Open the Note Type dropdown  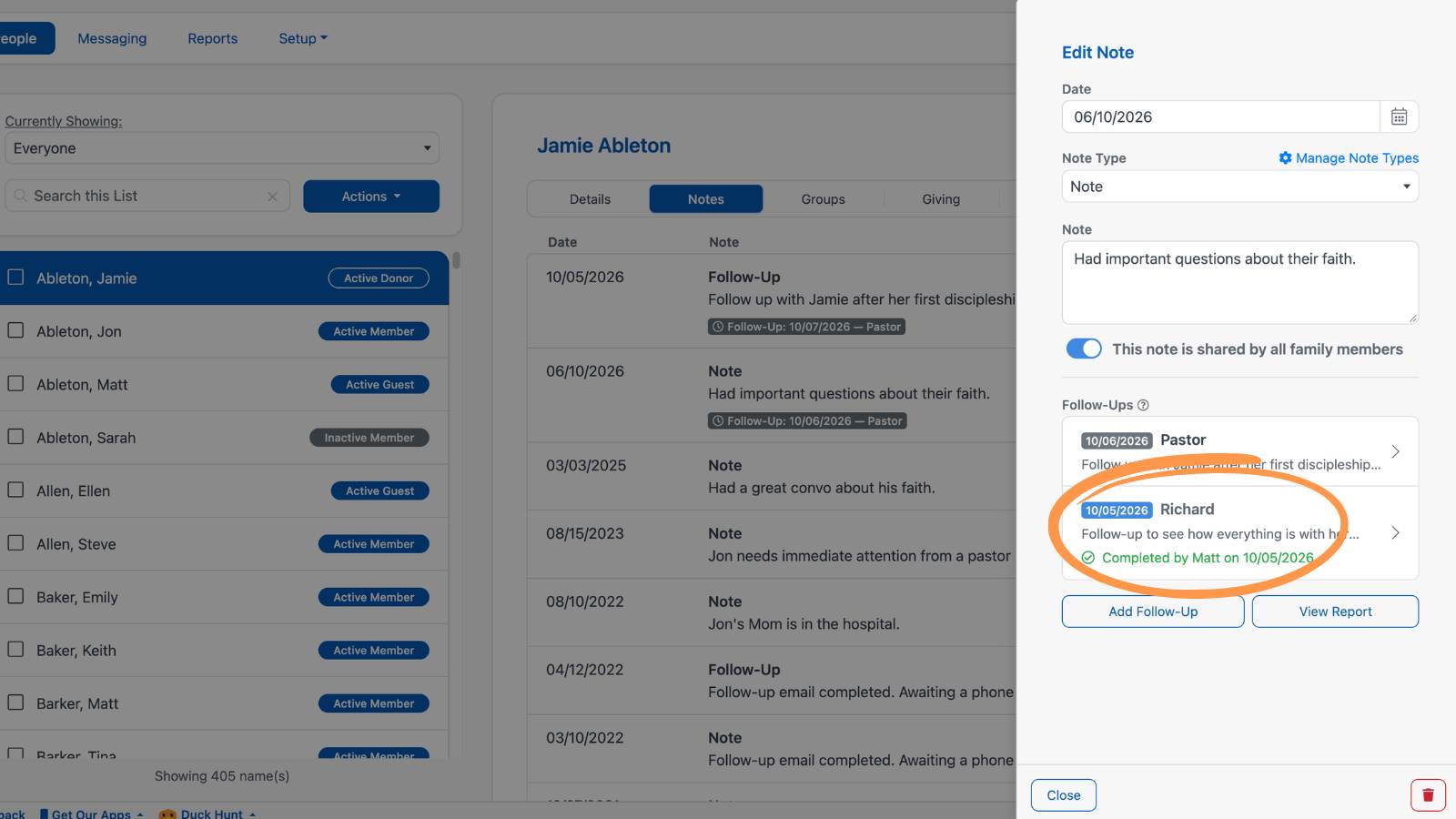[1239, 187]
